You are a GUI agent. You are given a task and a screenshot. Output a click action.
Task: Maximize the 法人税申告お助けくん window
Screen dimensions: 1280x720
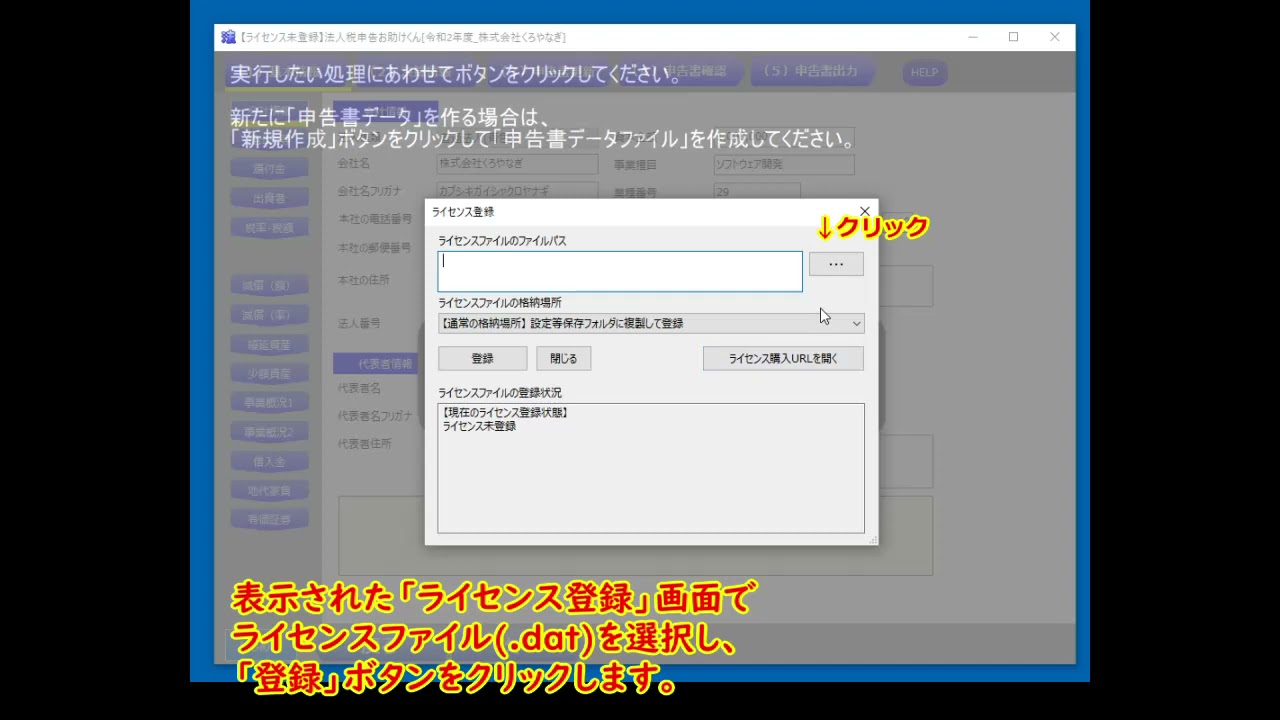[1013, 37]
